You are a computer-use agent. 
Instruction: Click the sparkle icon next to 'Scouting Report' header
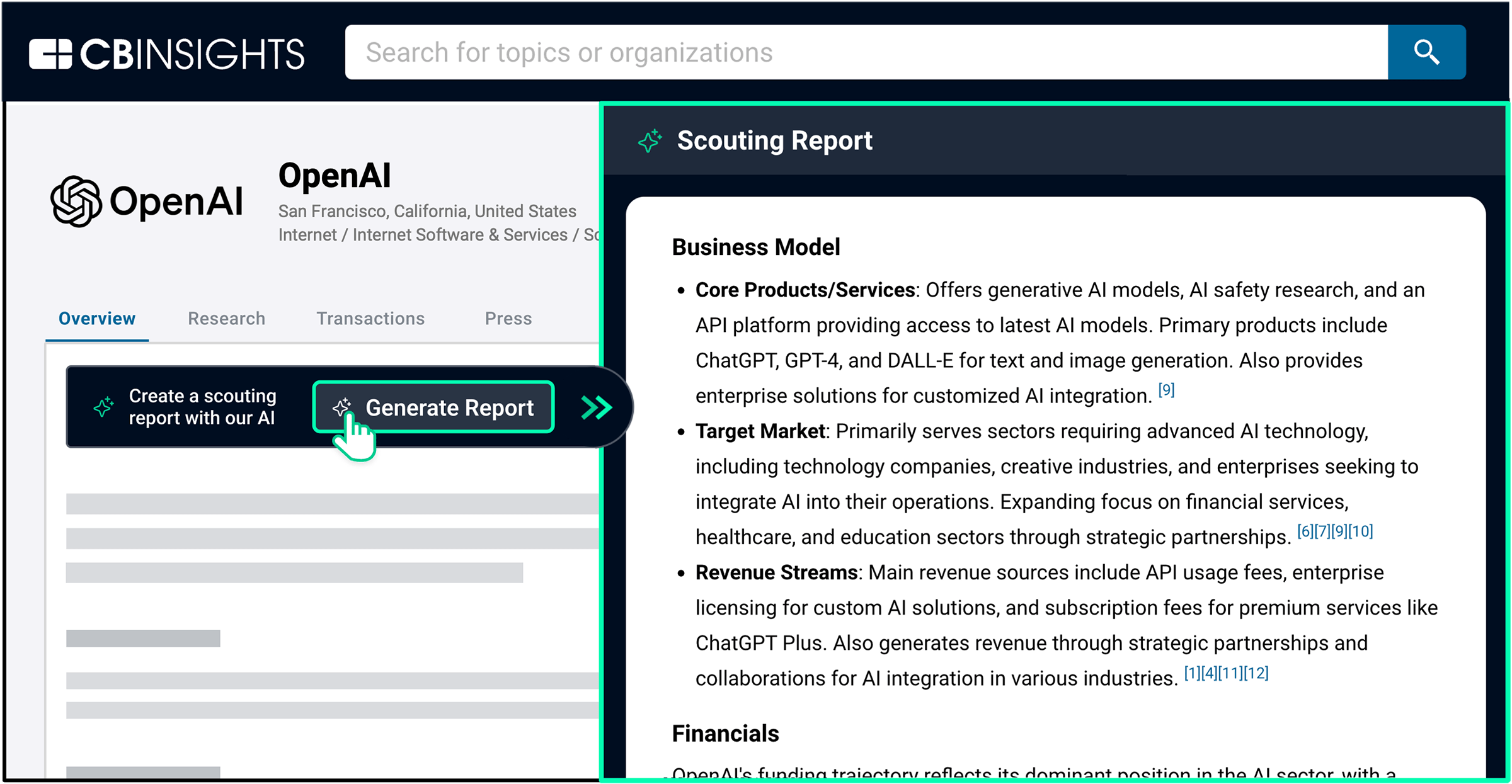pyautogui.click(x=648, y=140)
